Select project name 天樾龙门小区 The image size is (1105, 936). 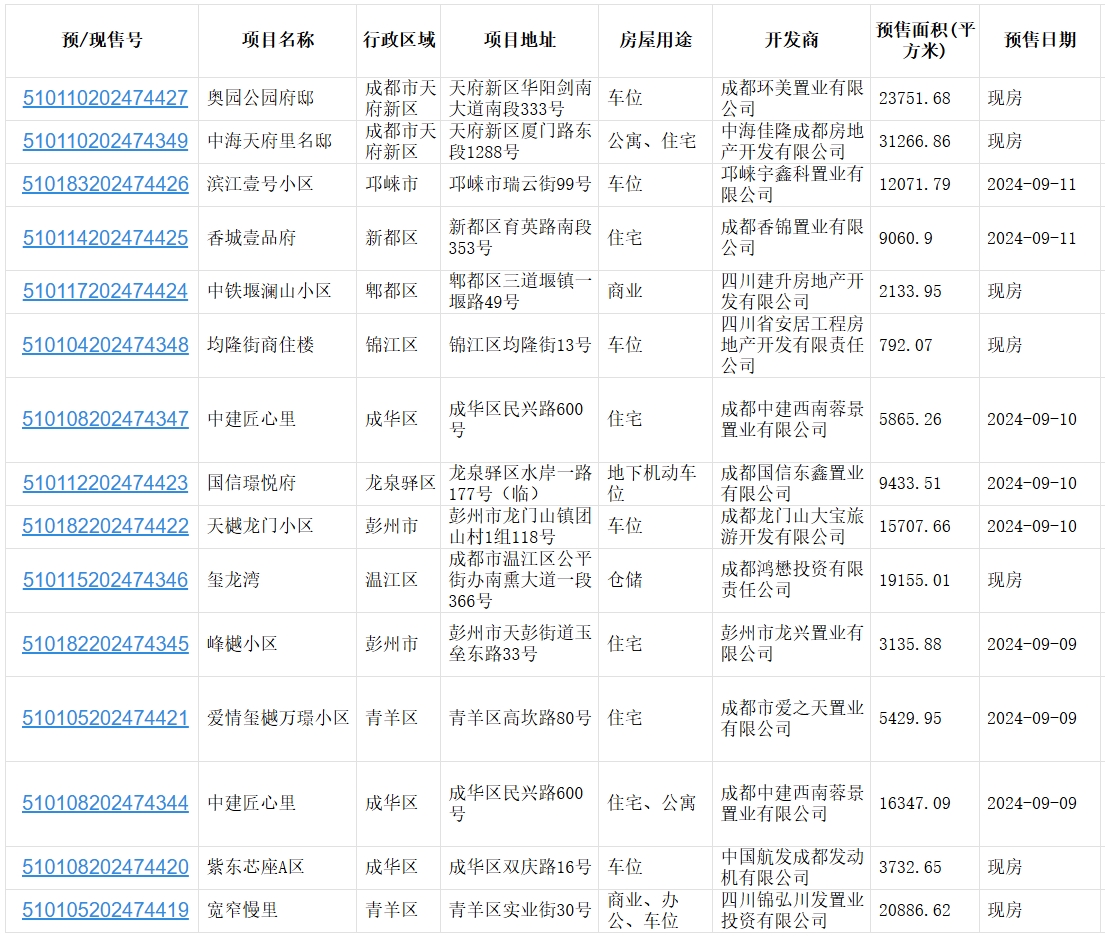(x=261, y=526)
